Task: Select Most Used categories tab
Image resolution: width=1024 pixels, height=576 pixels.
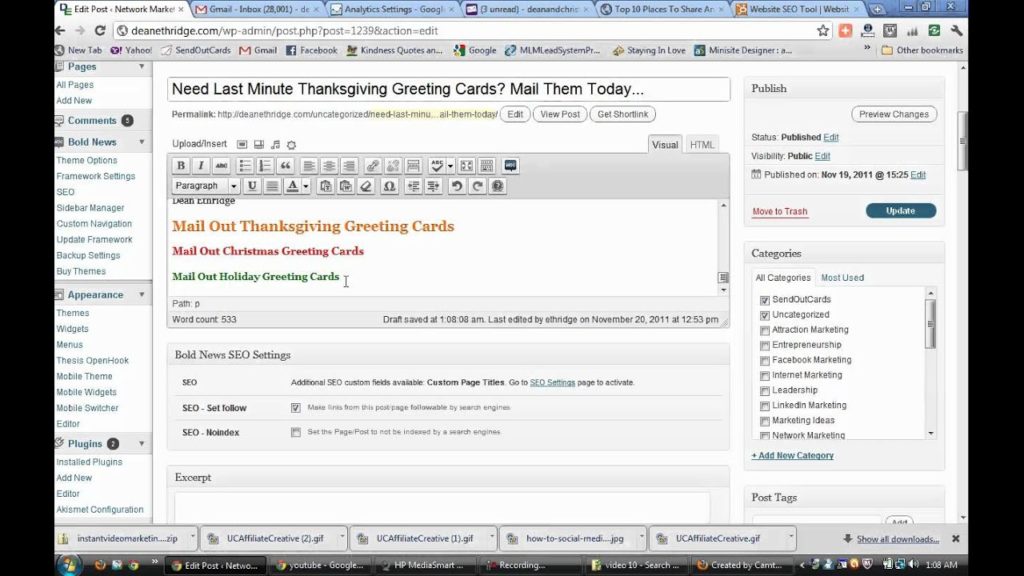Action: pyautogui.click(x=842, y=278)
